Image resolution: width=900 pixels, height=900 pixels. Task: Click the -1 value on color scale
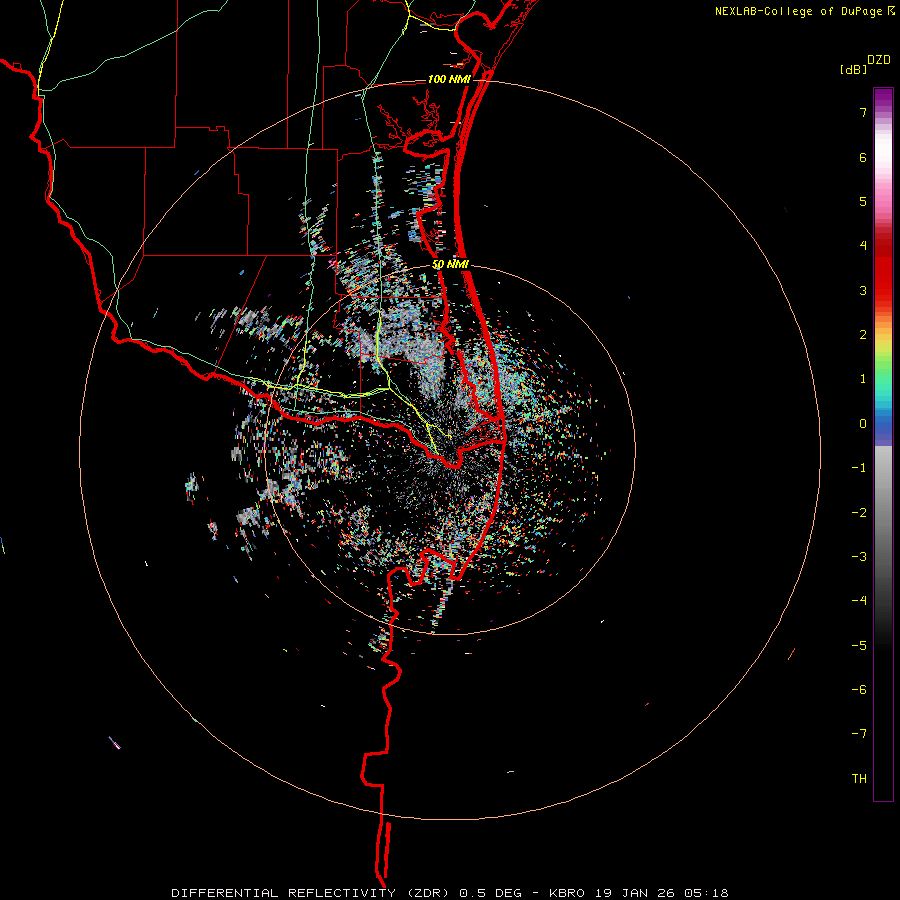point(859,468)
